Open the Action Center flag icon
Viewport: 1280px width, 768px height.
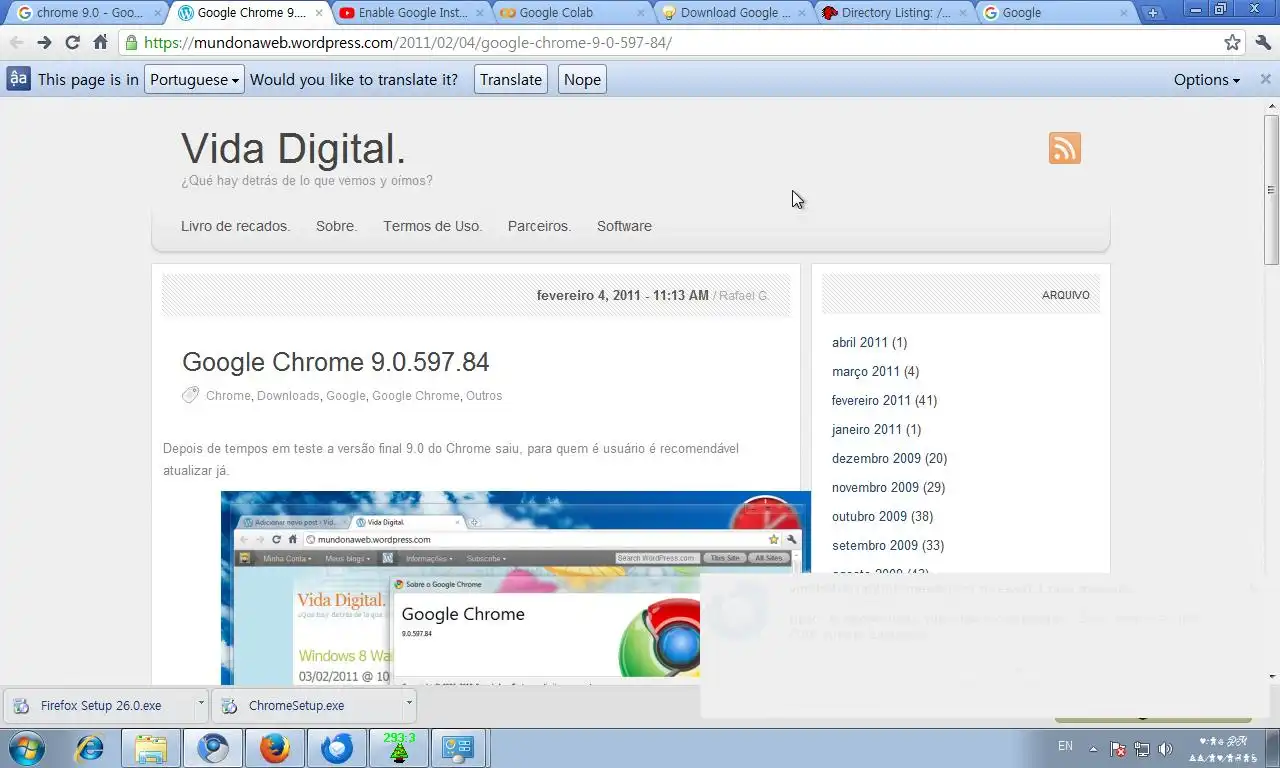pyautogui.click(x=1119, y=749)
